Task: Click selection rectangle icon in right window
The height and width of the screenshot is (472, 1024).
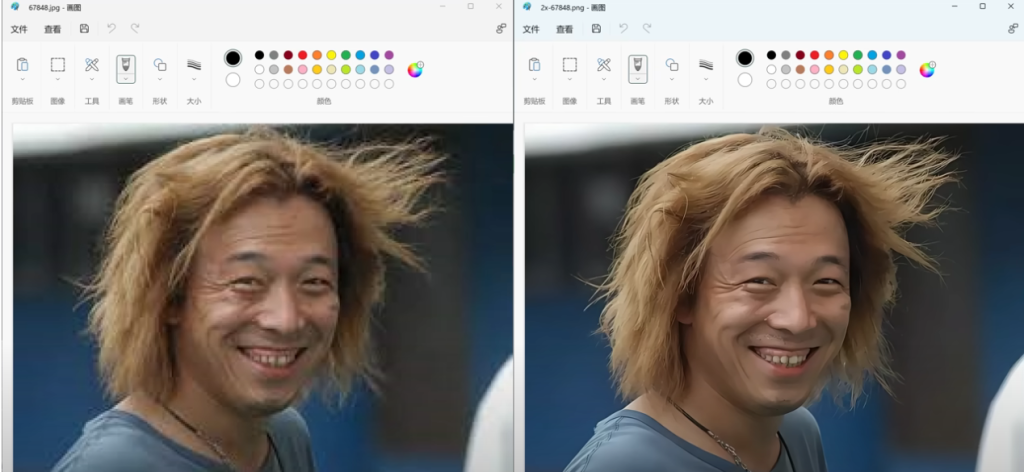Action: [569, 65]
